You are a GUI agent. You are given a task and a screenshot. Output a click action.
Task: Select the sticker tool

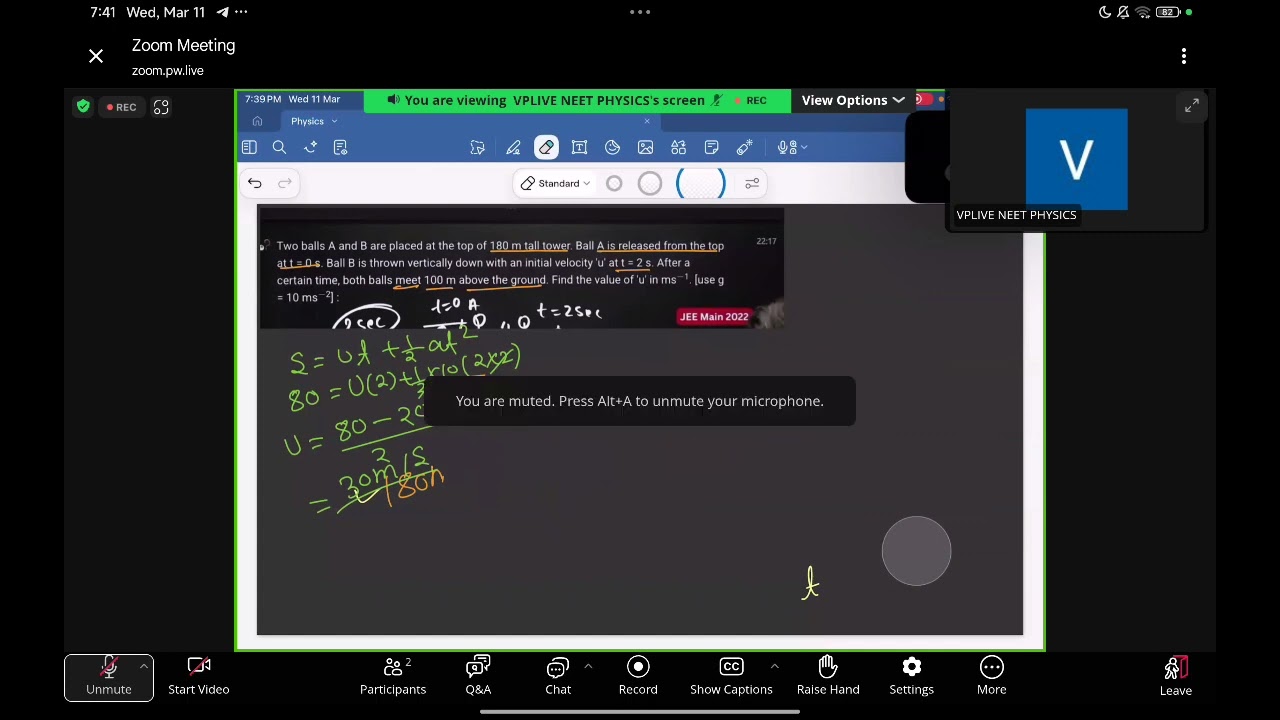click(612, 148)
